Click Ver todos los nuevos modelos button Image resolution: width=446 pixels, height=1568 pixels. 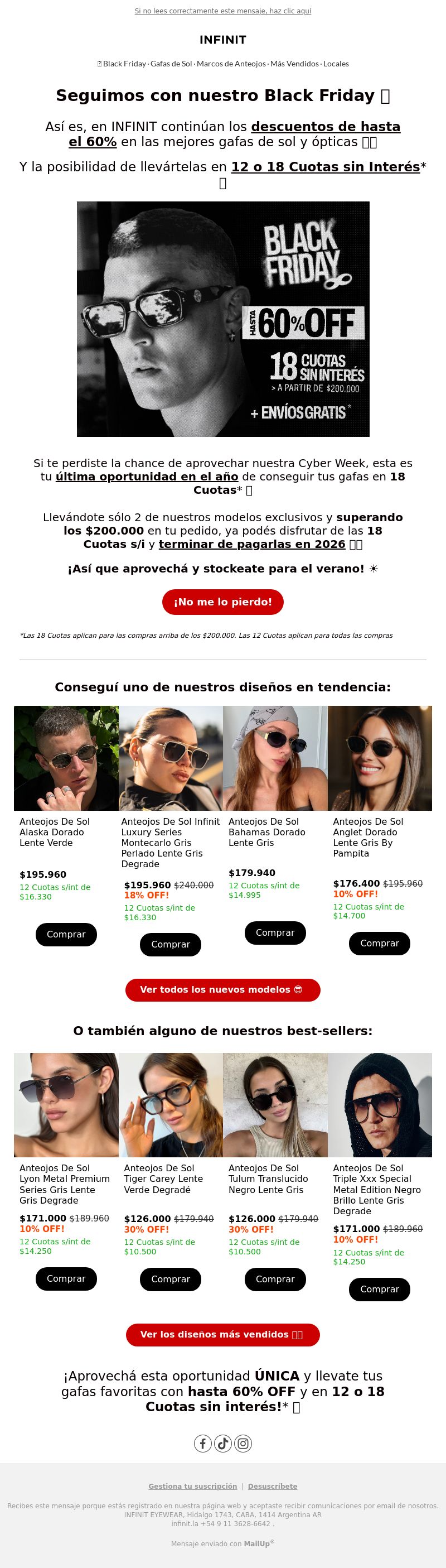[x=222, y=990]
